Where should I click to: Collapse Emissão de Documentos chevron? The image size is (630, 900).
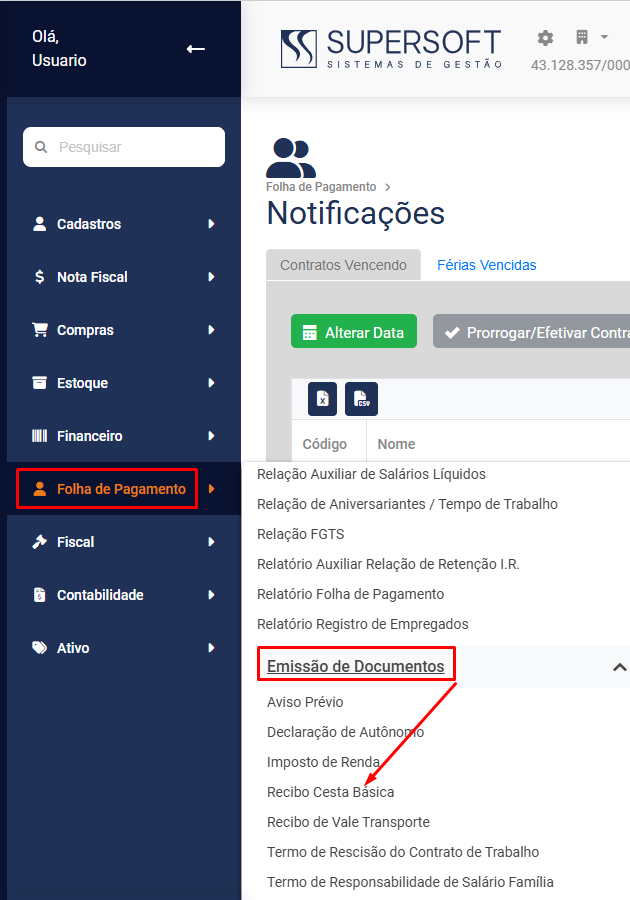[x=619, y=667]
